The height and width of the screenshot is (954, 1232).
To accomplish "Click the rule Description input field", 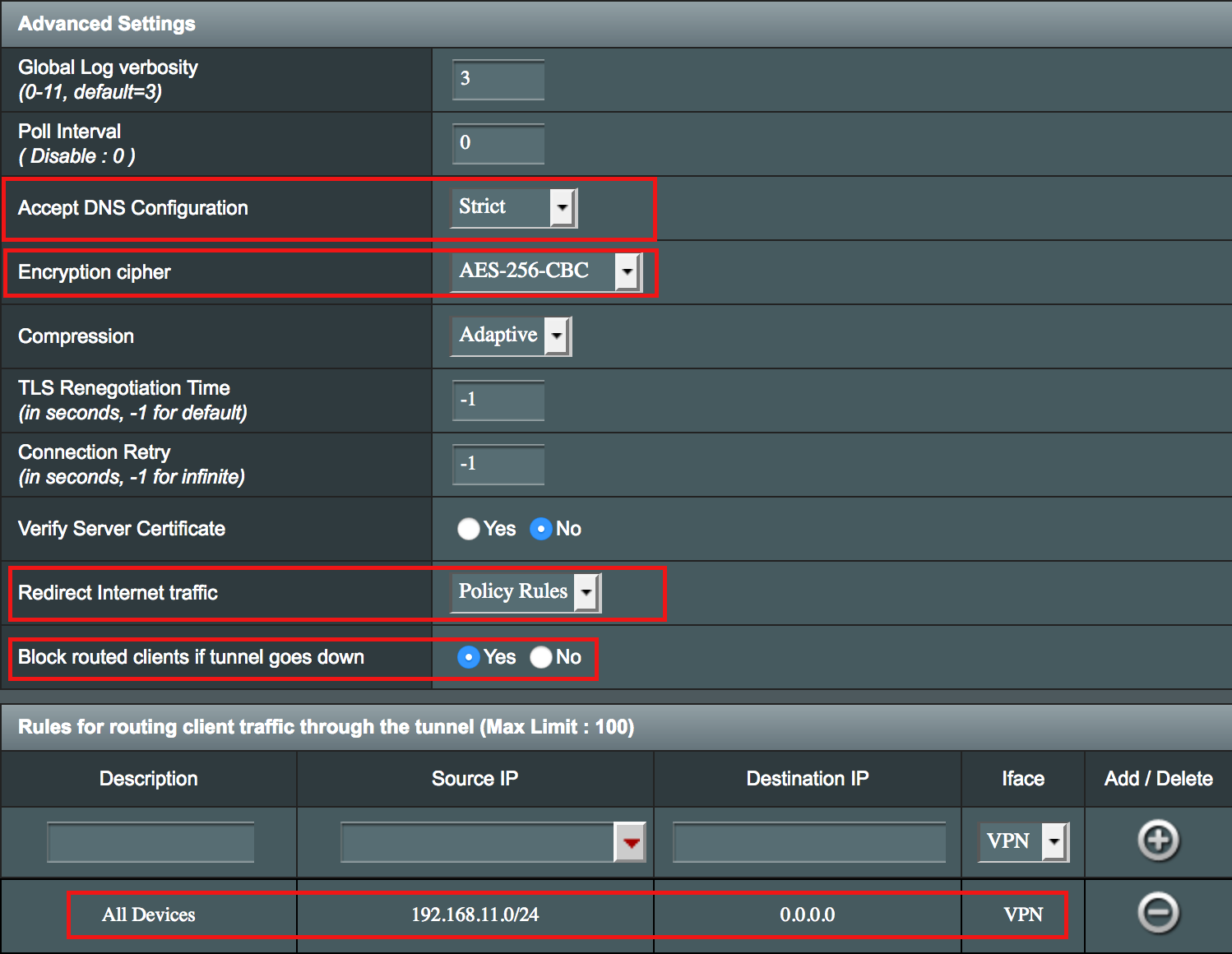I will point(151,842).
